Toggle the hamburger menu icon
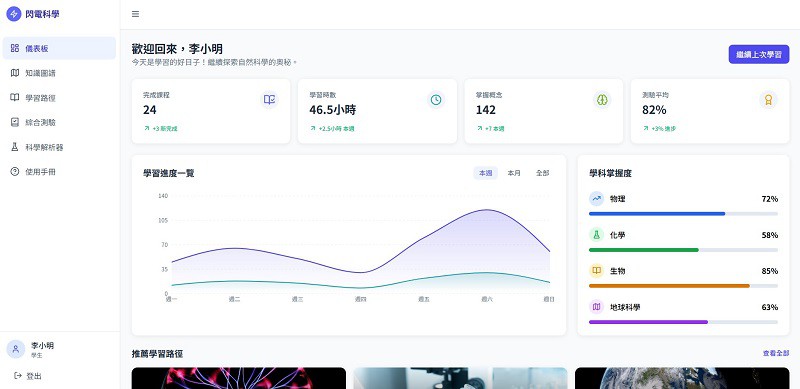Image resolution: width=800 pixels, height=389 pixels. tap(135, 14)
